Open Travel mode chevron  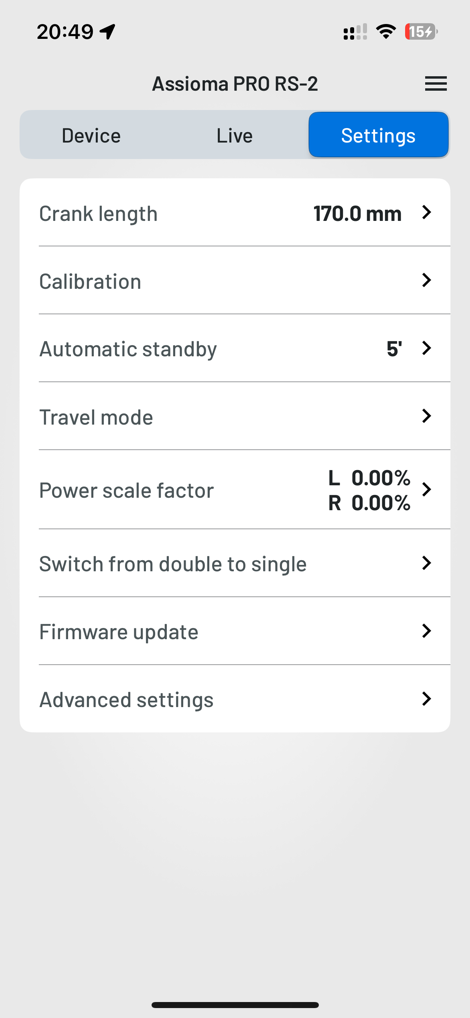click(x=427, y=416)
